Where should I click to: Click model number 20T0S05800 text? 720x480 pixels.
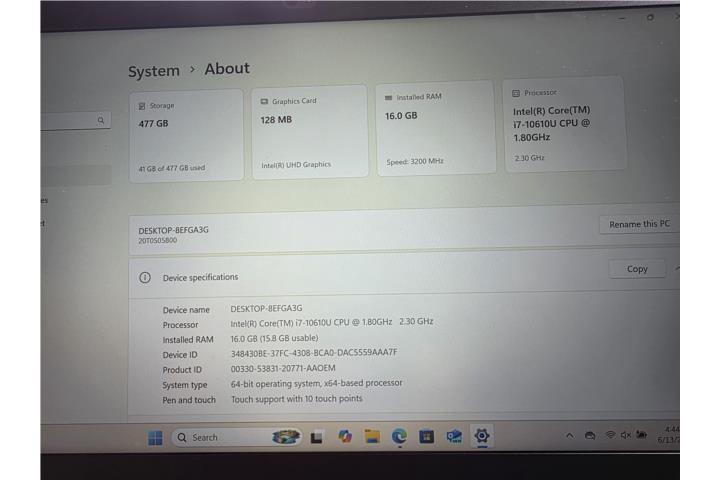click(x=157, y=240)
